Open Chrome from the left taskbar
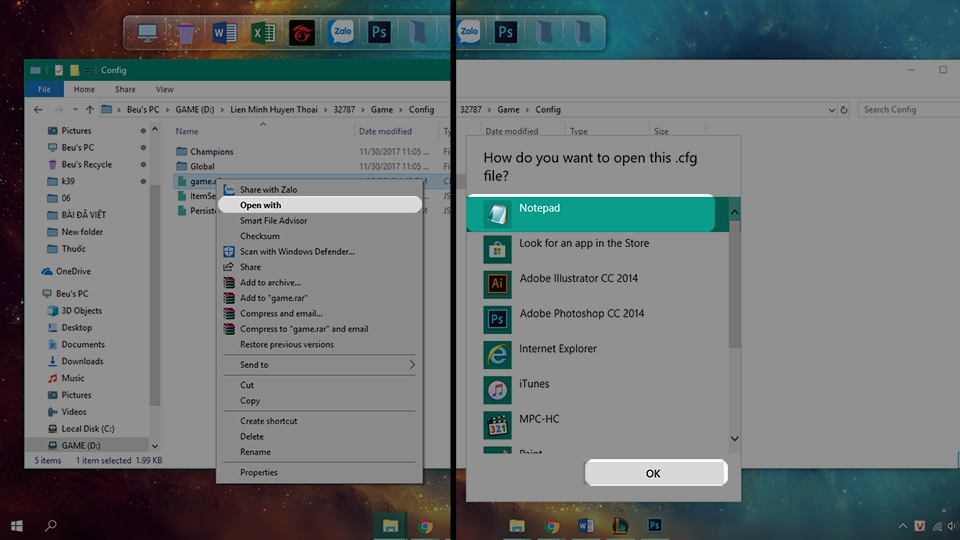The width and height of the screenshot is (960, 540). [x=425, y=526]
